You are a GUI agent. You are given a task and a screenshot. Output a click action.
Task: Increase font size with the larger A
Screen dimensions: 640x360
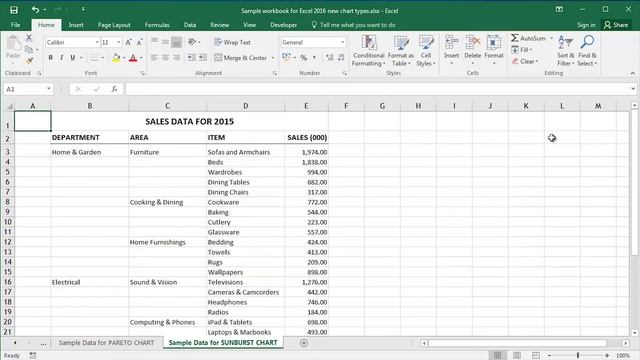(x=129, y=42)
